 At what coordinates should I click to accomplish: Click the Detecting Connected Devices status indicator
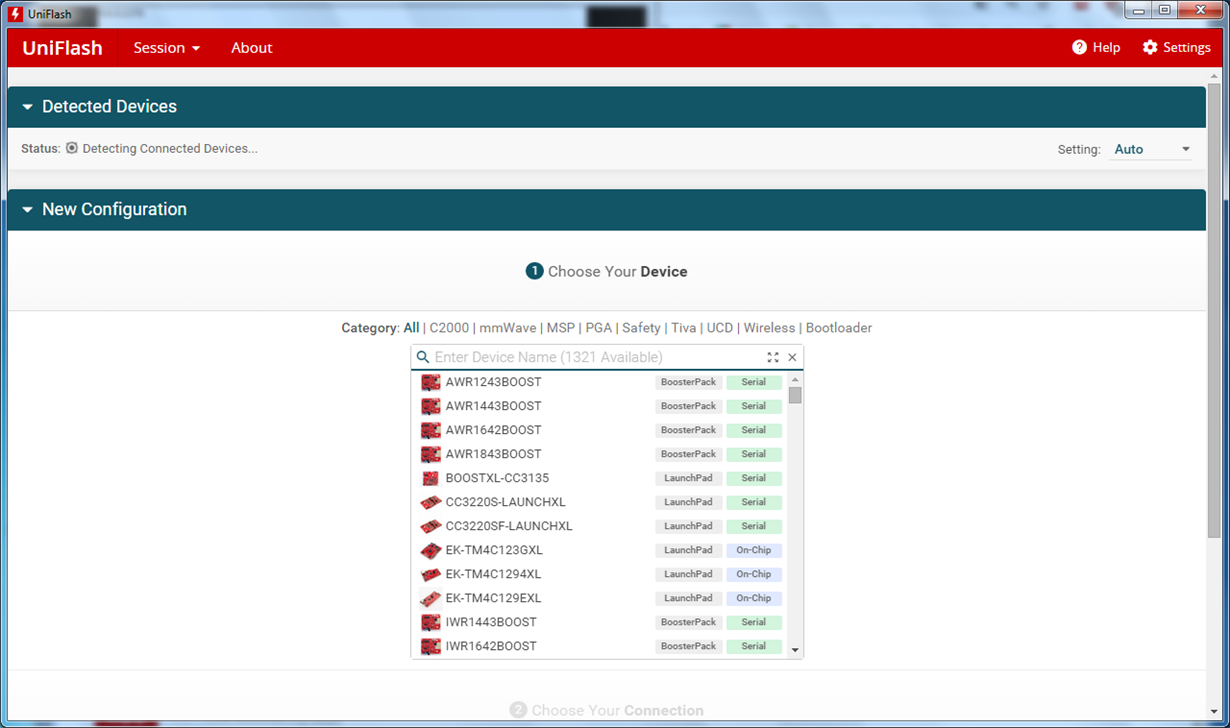pyautogui.click(x=72, y=148)
